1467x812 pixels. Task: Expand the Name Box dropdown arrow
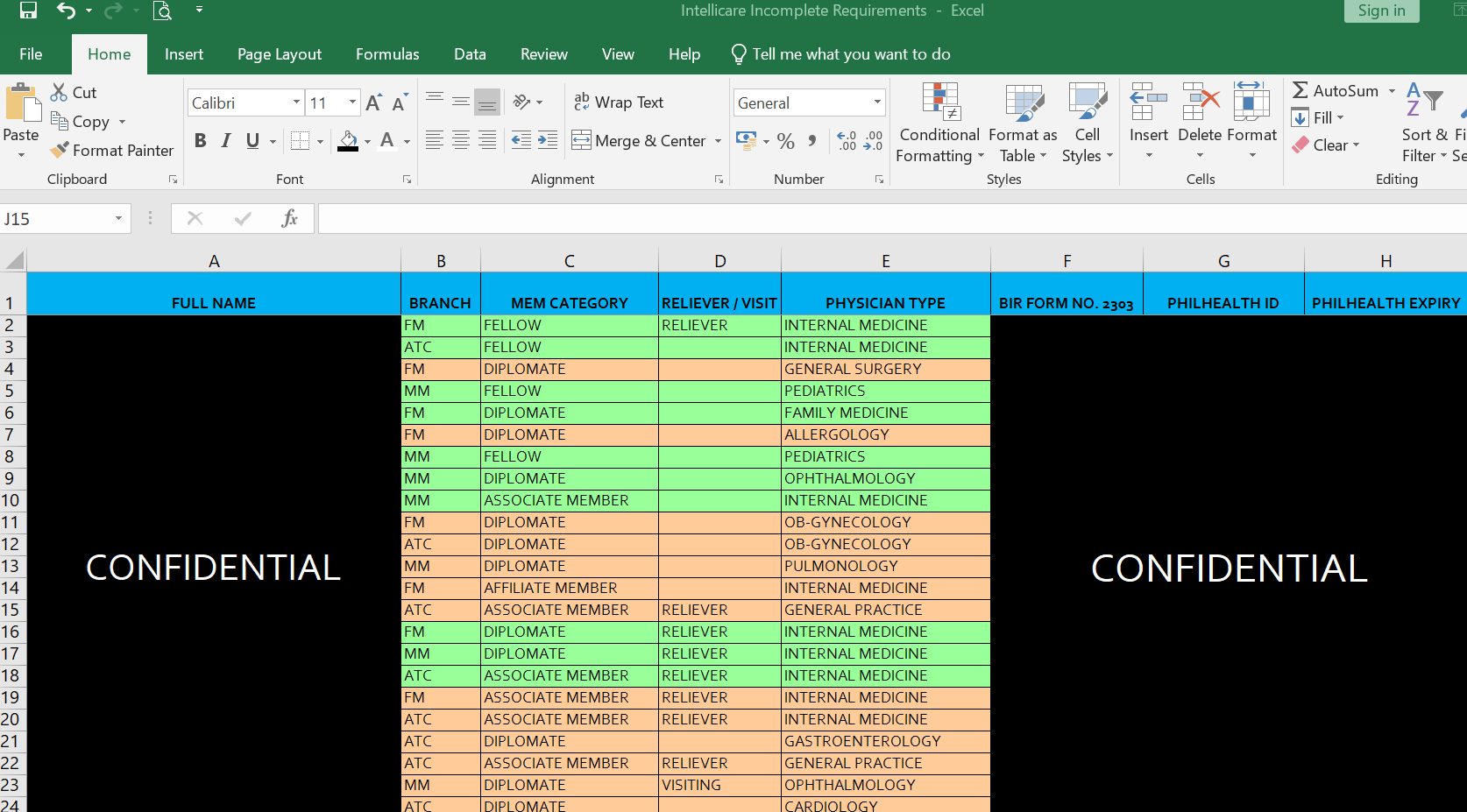pos(118,218)
